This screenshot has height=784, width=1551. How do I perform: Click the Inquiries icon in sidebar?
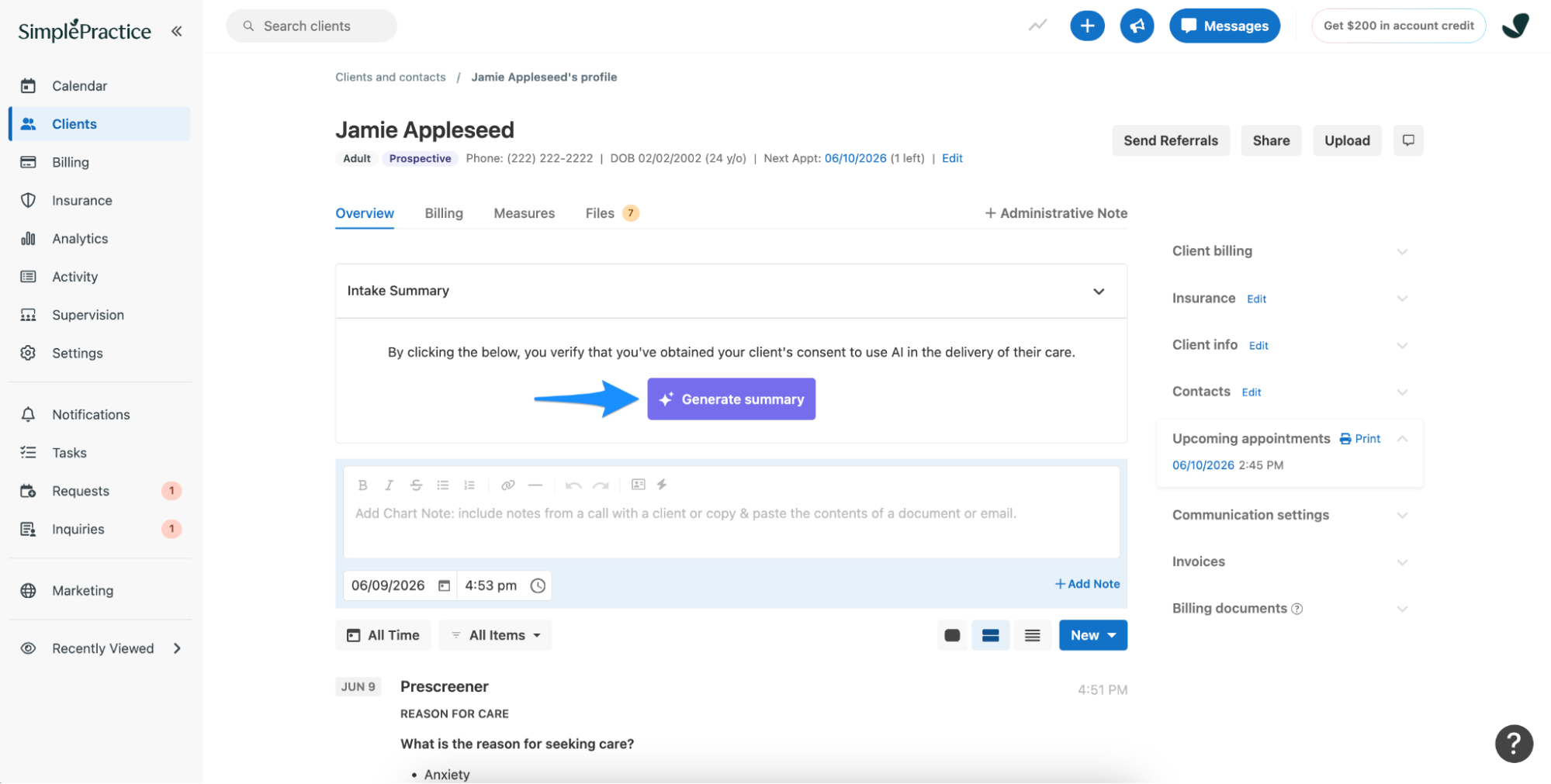pyautogui.click(x=28, y=529)
